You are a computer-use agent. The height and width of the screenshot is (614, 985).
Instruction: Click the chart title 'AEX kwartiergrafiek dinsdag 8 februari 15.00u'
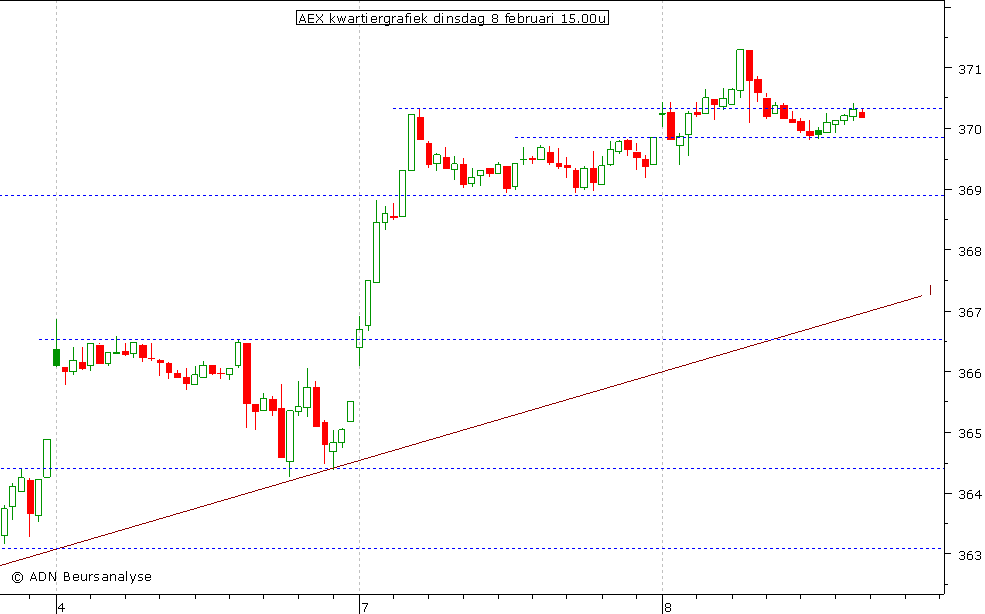[x=452, y=18]
